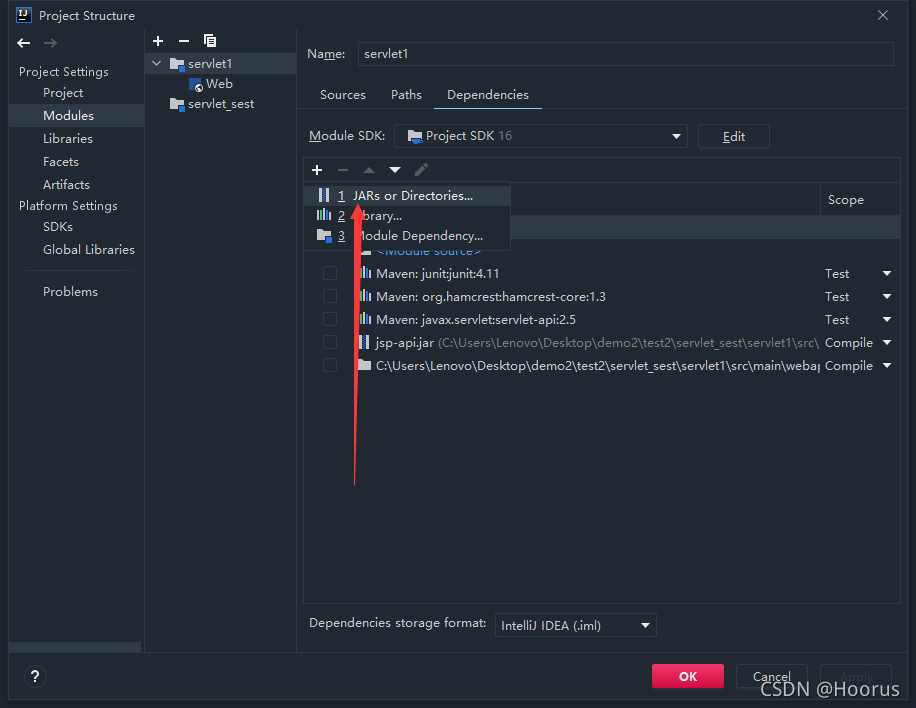Screen dimensions: 916x708
Task: Open help with question mark icon
Action: pos(35,676)
